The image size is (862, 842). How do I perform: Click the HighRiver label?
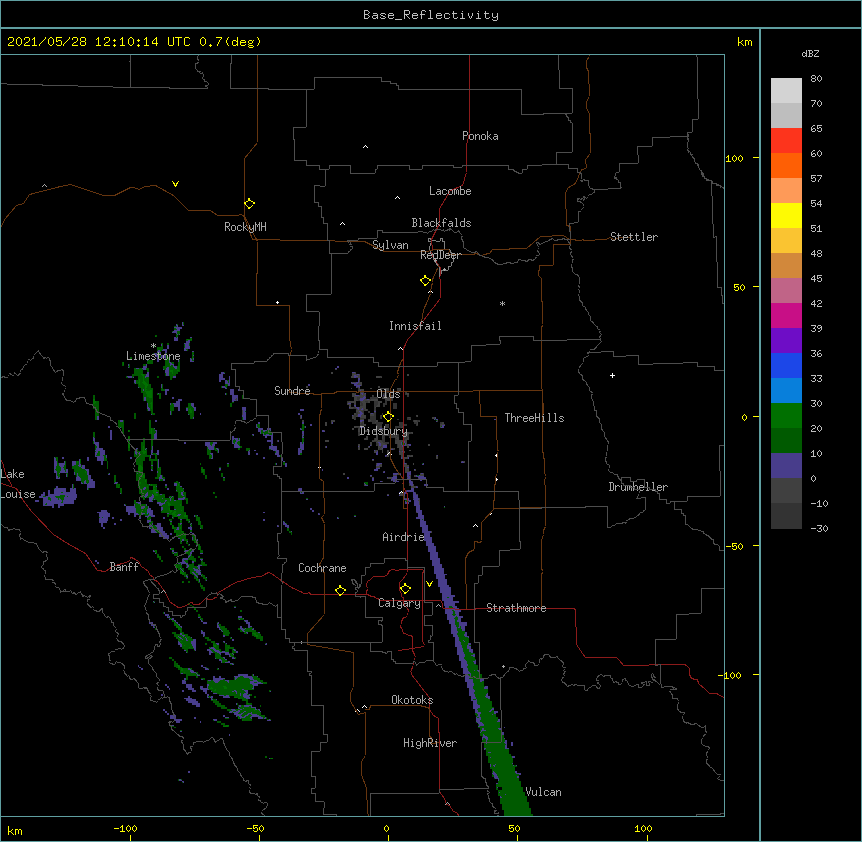[430, 743]
